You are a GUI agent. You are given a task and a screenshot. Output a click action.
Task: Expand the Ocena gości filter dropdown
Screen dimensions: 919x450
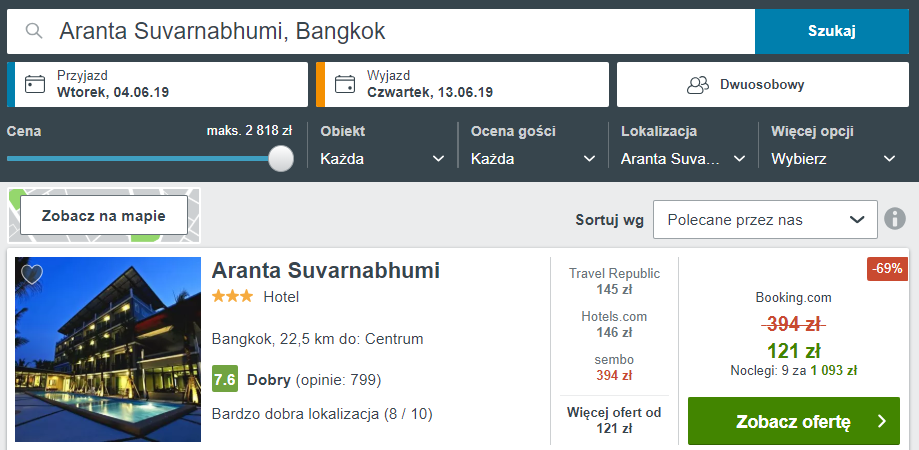pos(533,158)
